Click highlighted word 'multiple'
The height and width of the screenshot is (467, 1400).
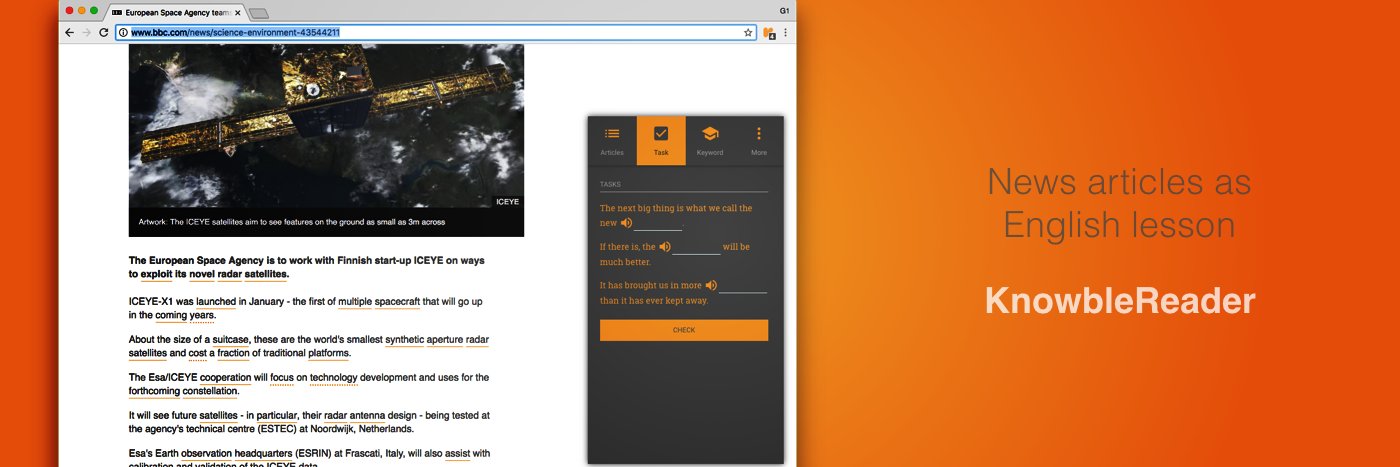[354, 301]
